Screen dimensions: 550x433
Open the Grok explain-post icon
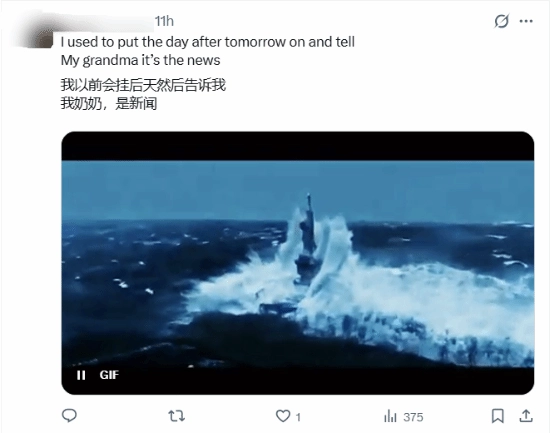[x=501, y=21]
